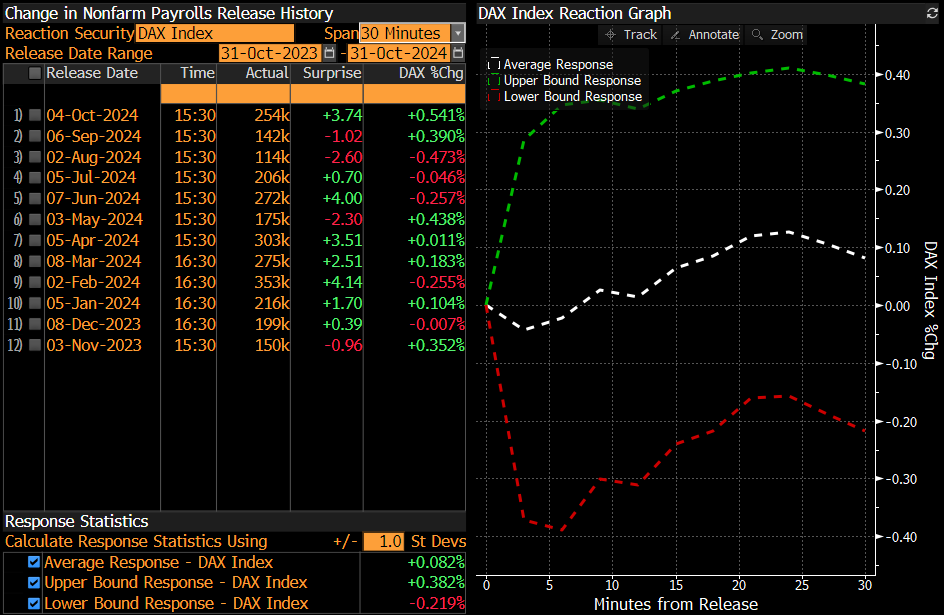Check the box for 04-Oct-2024 release
Image resolution: width=944 pixels, height=615 pixels.
[x=35, y=115]
